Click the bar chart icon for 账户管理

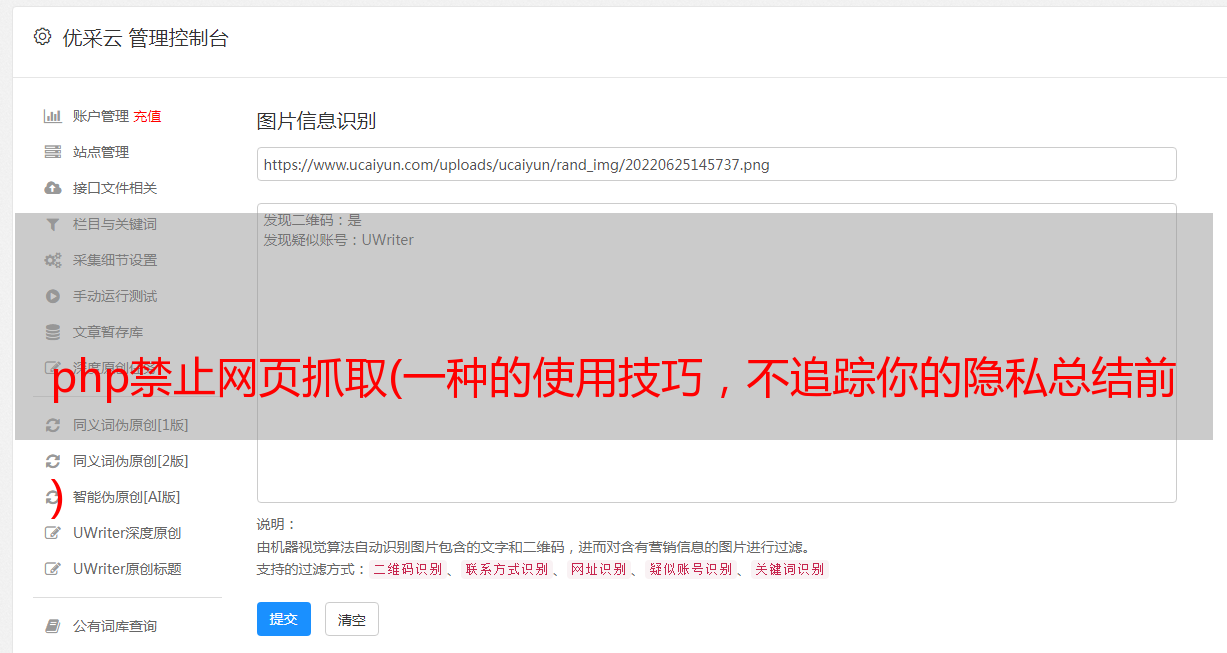[53, 116]
